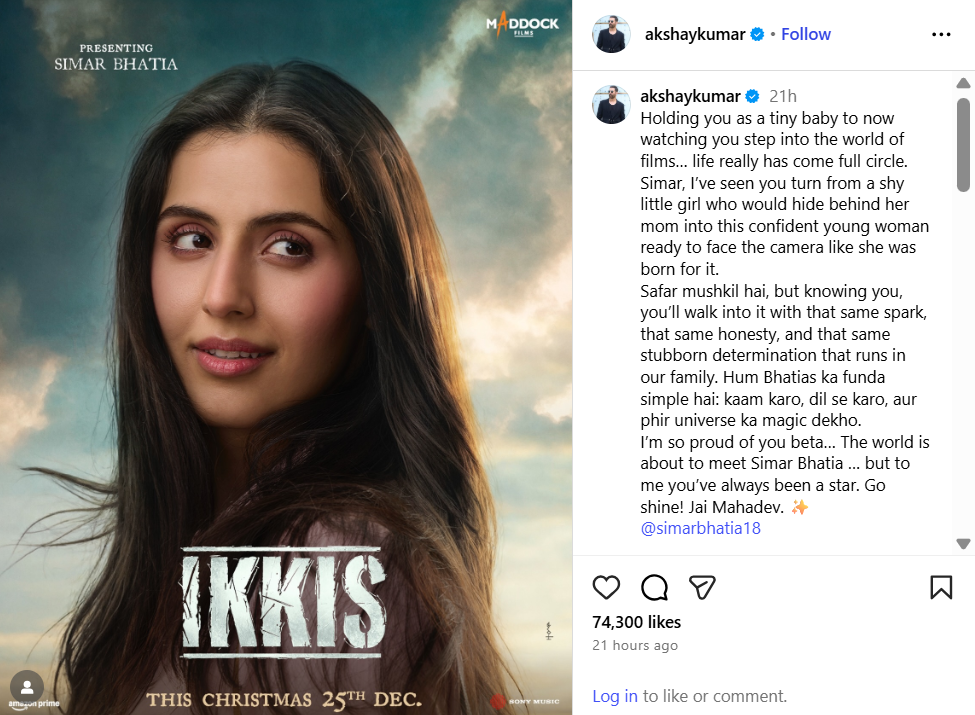Click akshaykumar avatar beside caption
This screenshot has height=715, width=975.
click(611, 104)
